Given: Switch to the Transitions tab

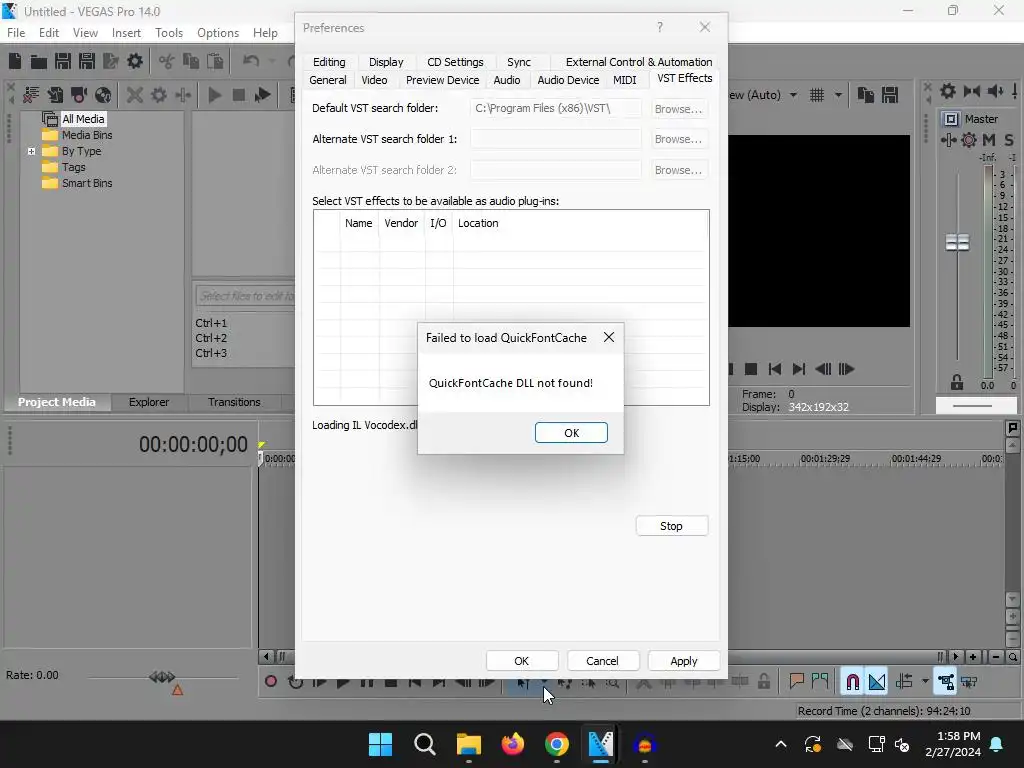Looking at the screenshot, I should [x=234, y=402].
